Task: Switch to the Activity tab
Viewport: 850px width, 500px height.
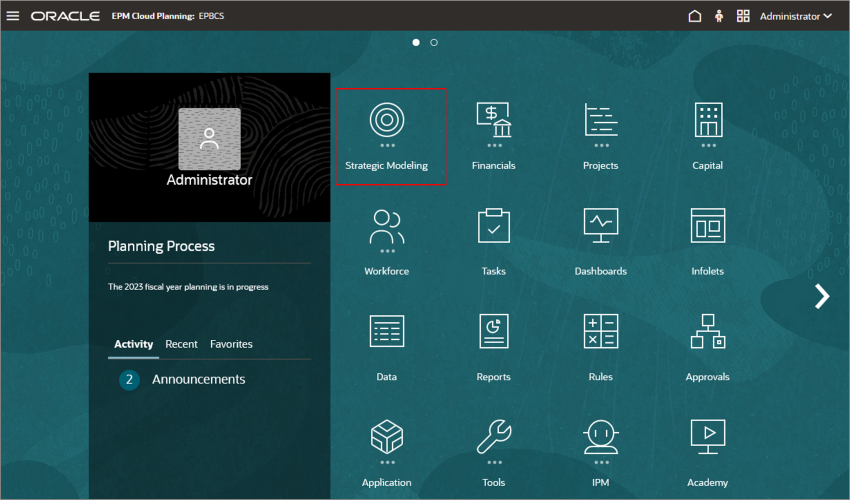Action: coord(133,344)
